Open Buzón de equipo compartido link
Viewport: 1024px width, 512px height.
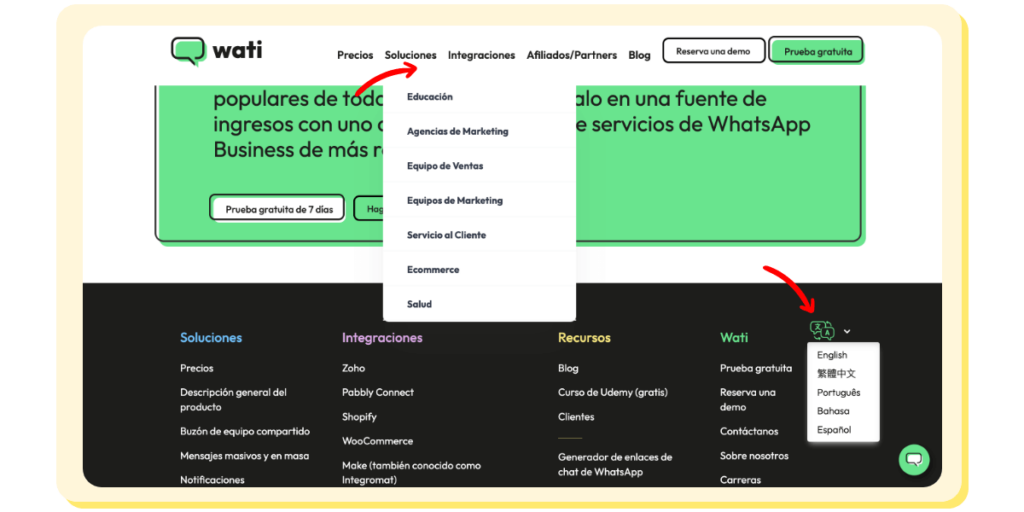pos(245,432)
